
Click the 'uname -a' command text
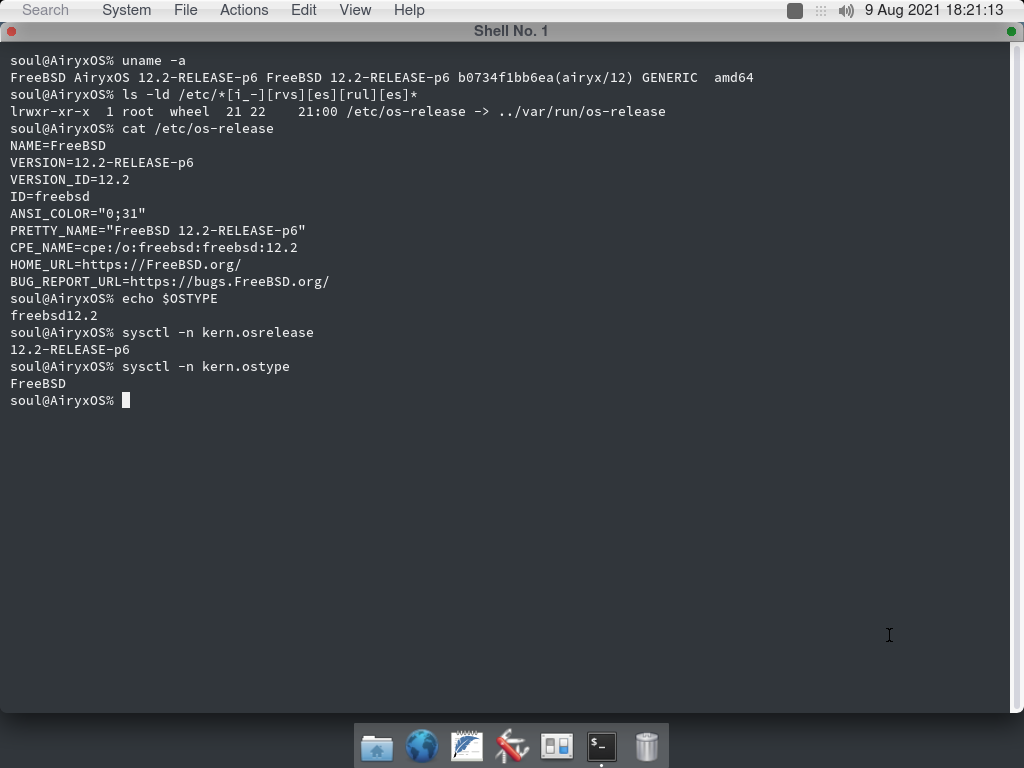[153, 61]
